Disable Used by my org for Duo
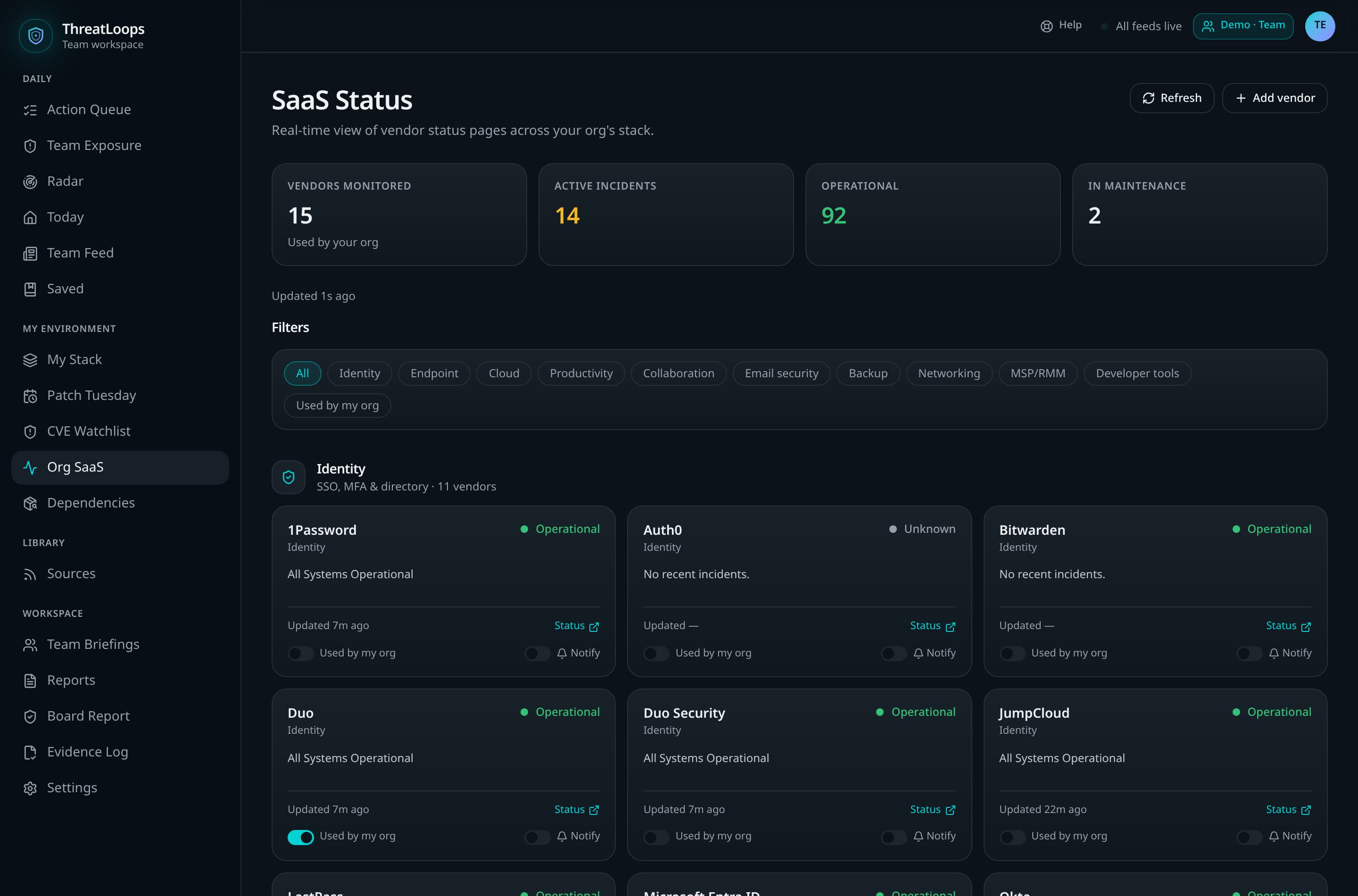Viewport: 1358px width, 896px height. (300, 838)
